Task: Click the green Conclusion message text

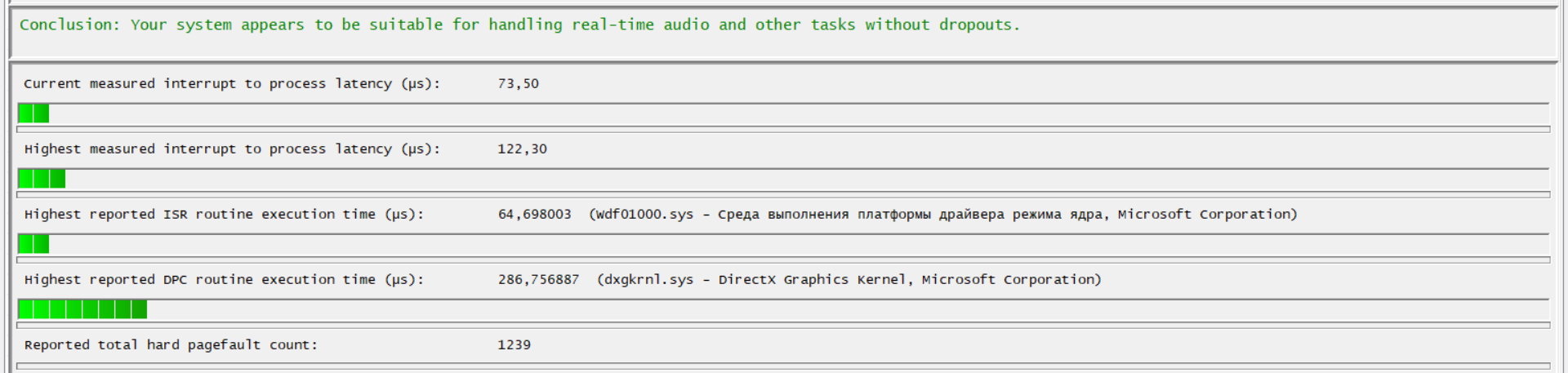Action: pyautogui.click(x=519, y=24)
